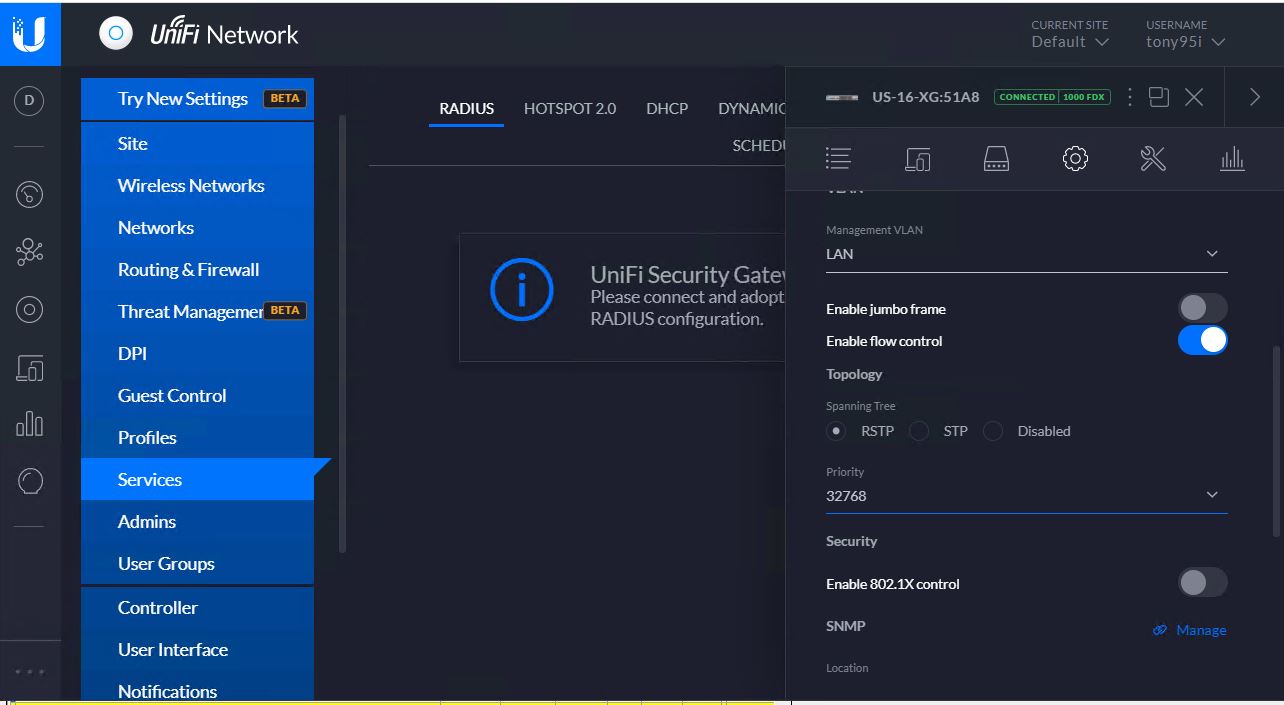The height and width of the screenshot is (705, 1284).
Task: Open User Interface settings
Action: click(x=198, y=649)
